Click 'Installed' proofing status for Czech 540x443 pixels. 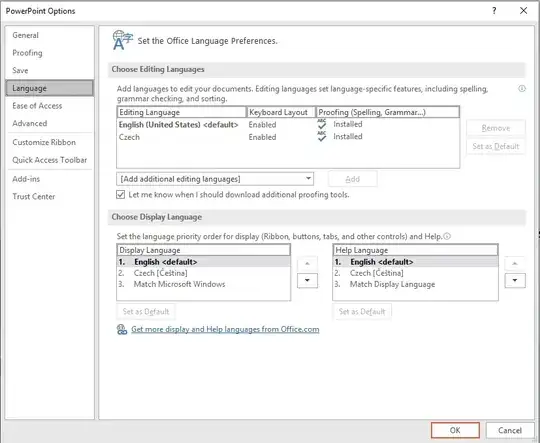coord(348,136)
